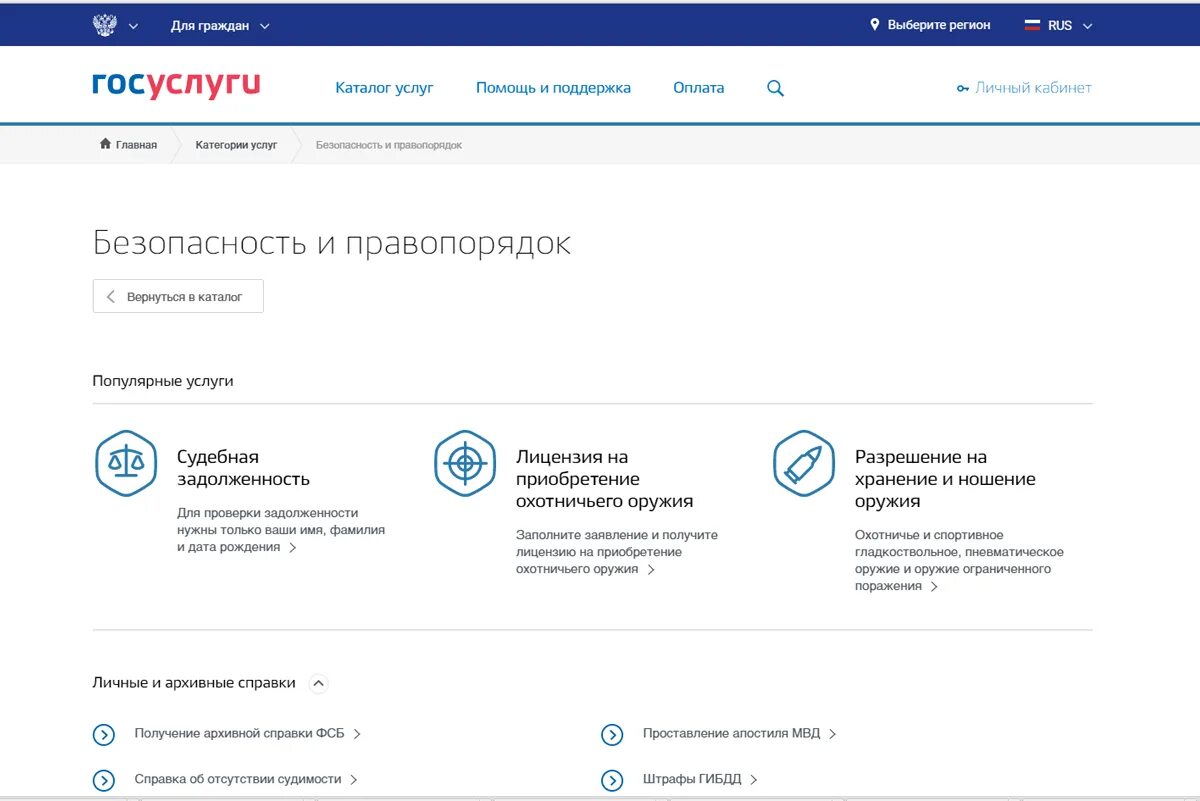
Task: Click arrow after ограниченного поражения description
Action: click(934, 587)
